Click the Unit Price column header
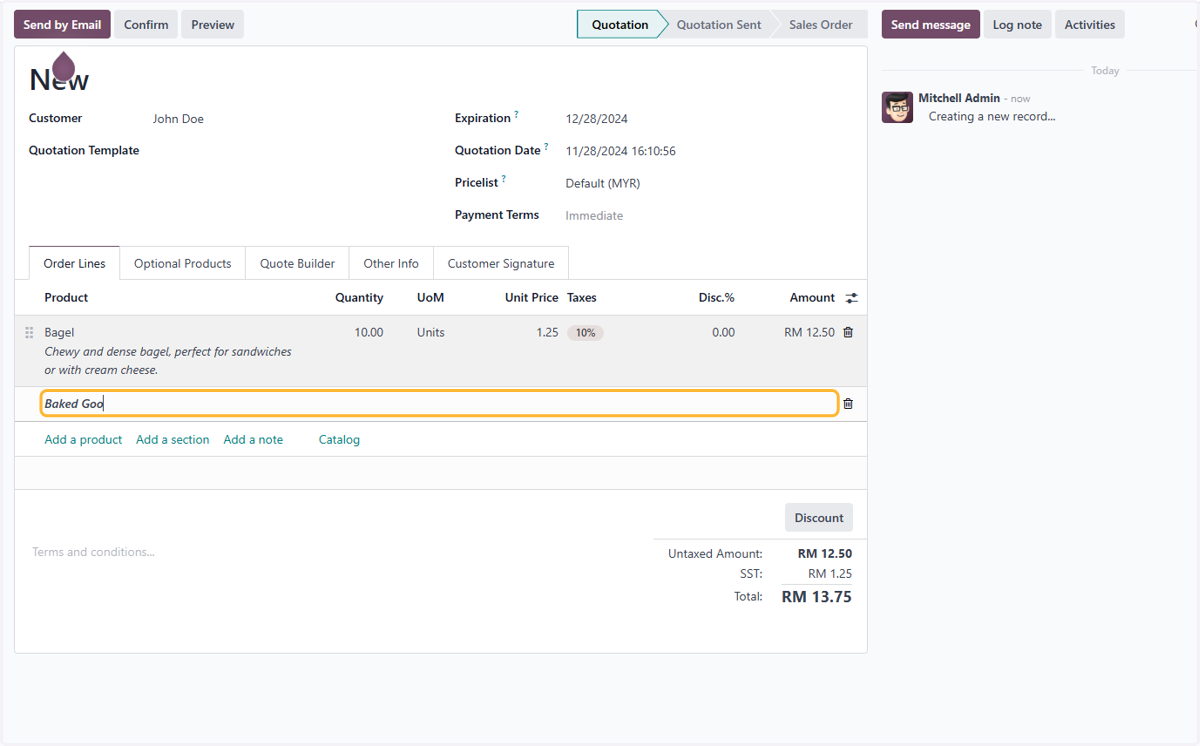This screenshot has width=1200, height=746. tap(531, 297)
